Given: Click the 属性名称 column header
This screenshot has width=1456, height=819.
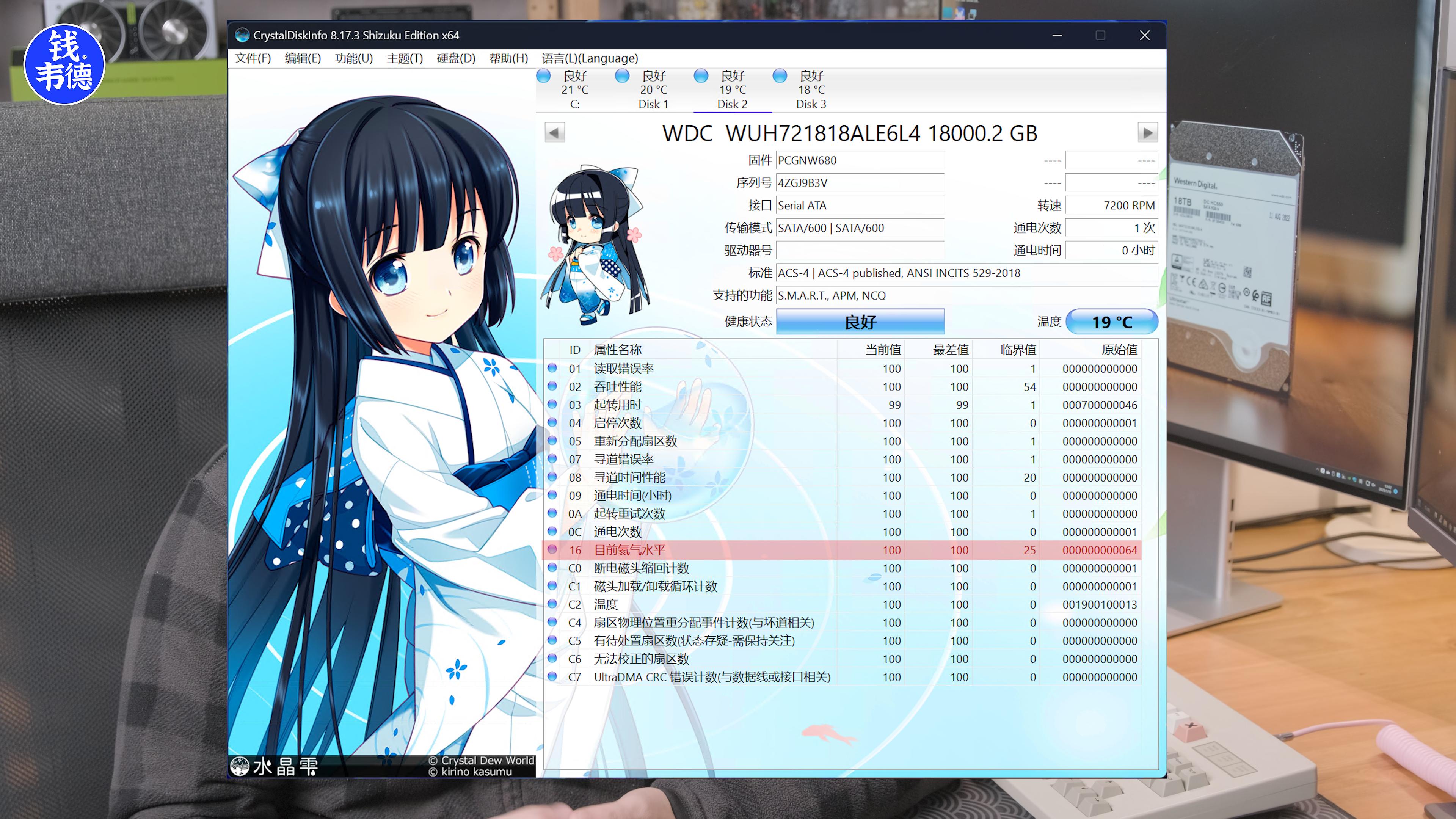Looking at the screenshot, I should (x=617, y=349).
